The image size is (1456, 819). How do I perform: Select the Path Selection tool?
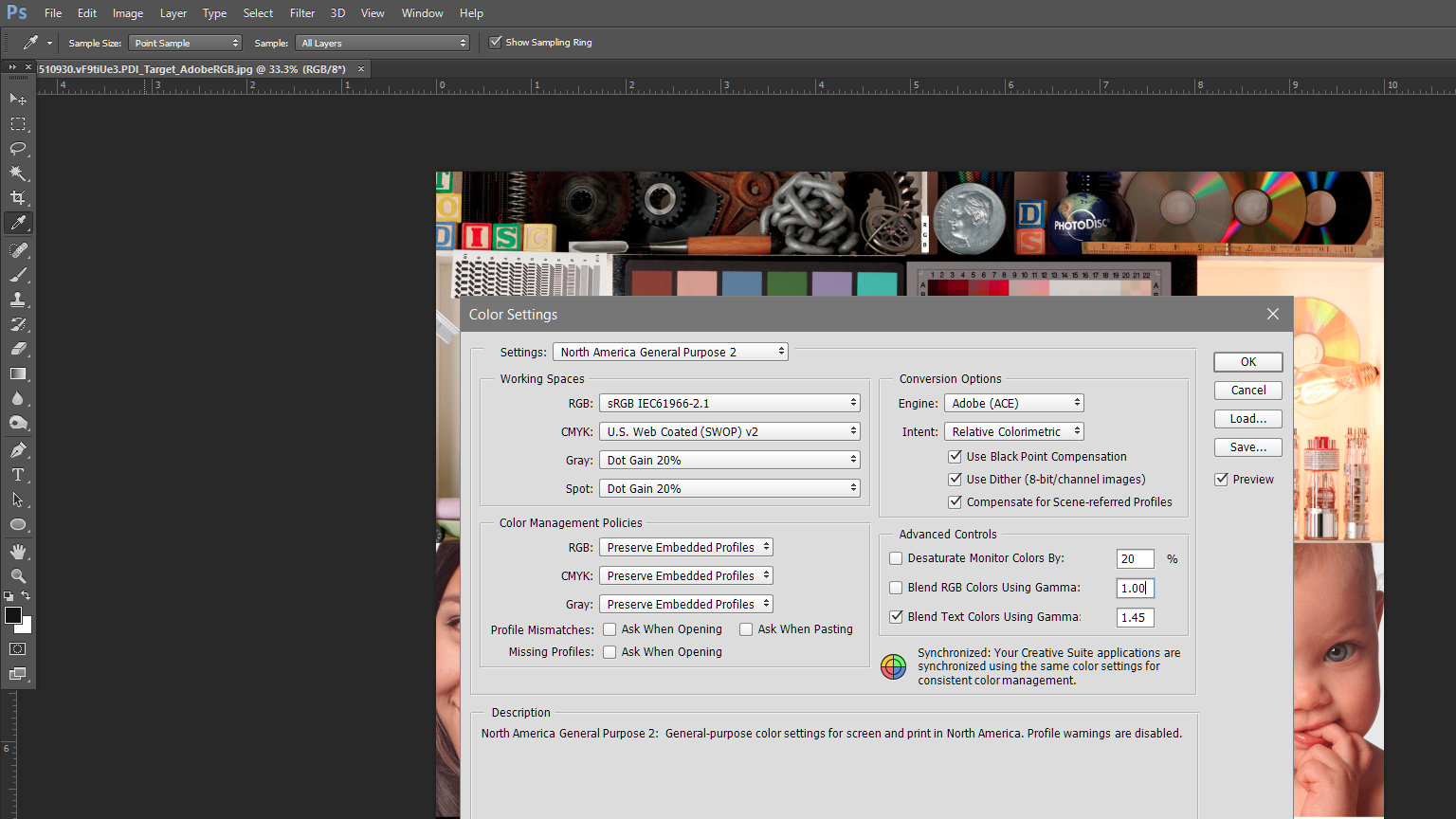(18, 500)
